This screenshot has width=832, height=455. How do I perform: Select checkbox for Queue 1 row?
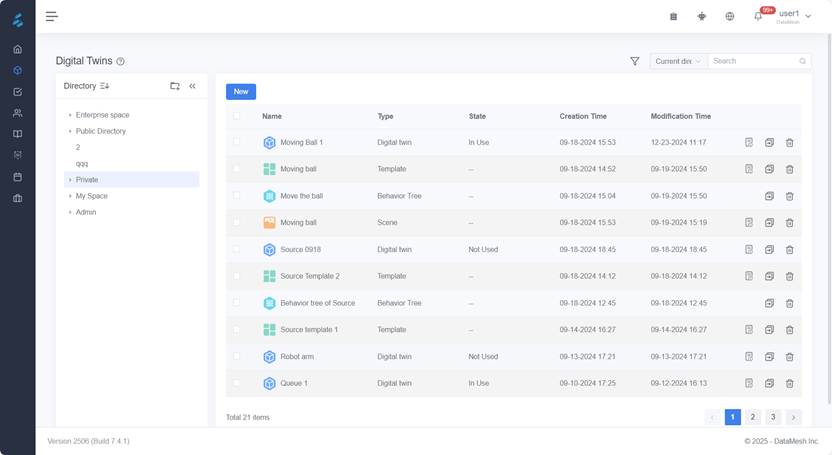pyautogui.click(x=237, y=383)
